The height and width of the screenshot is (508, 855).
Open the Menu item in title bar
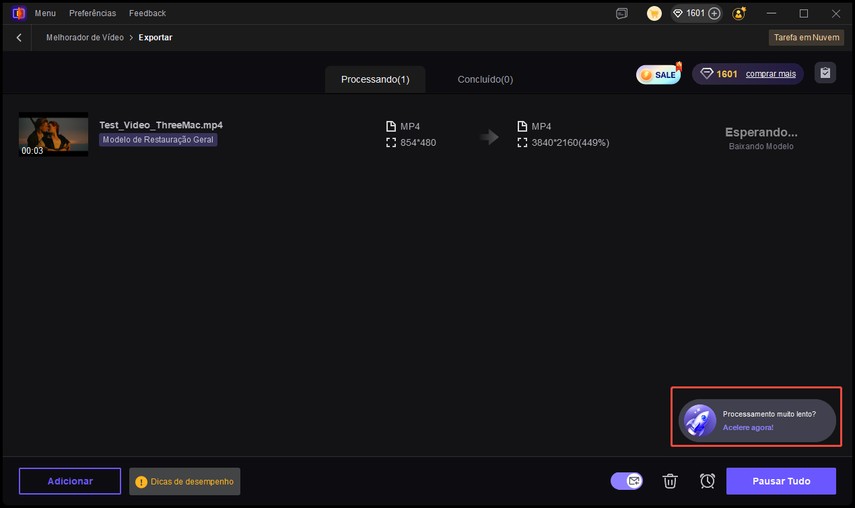(45, 13)
